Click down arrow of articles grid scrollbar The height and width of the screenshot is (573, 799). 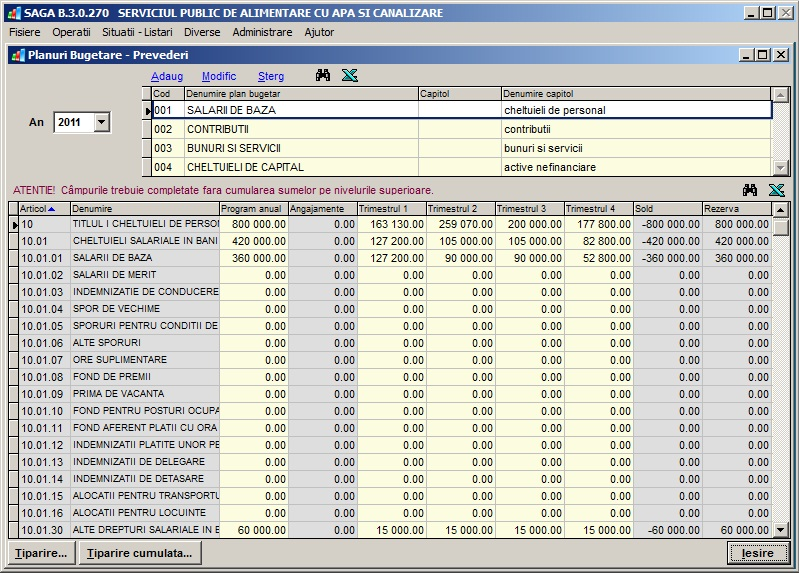point(781,530)
